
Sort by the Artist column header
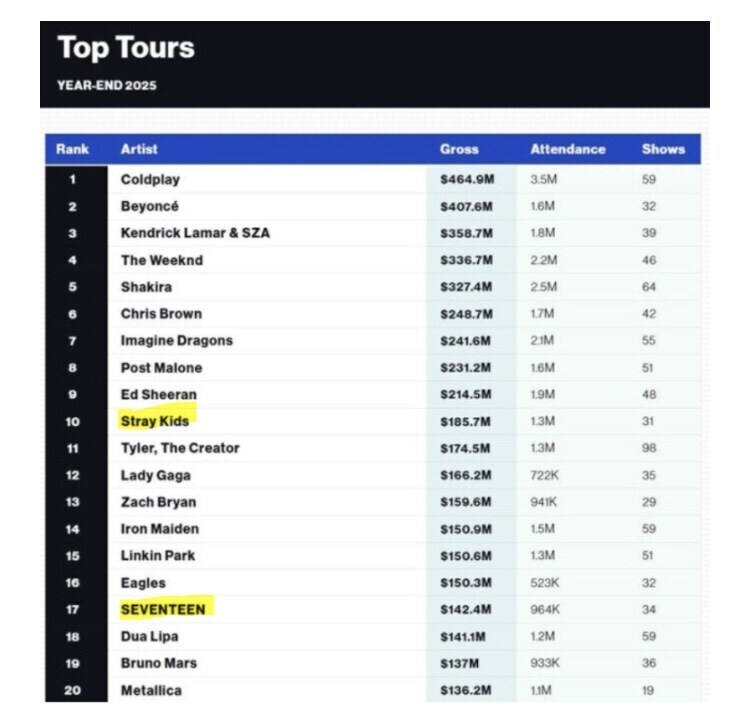pyautogui.click(x=139, y=149)
